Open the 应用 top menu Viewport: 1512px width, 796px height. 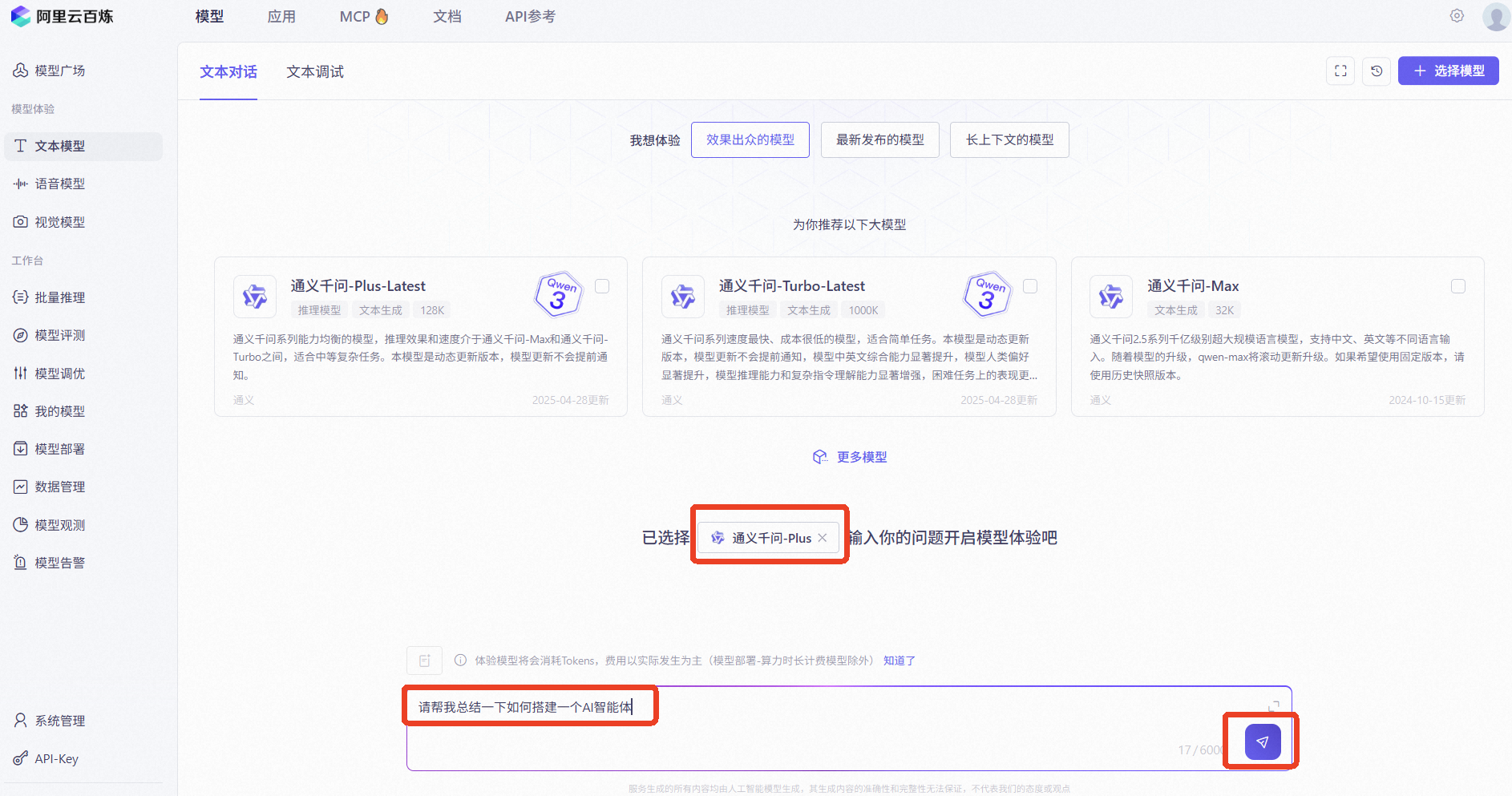[x=281, y=16]
